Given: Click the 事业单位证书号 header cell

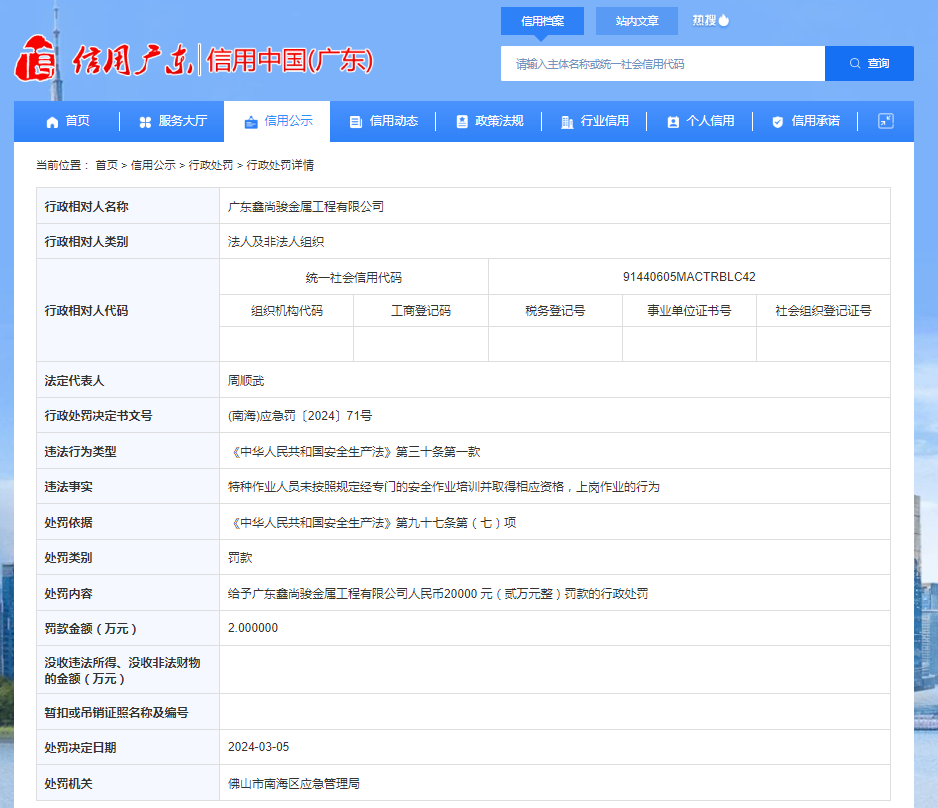Looking at the screenshot, I should coord(689,311).
